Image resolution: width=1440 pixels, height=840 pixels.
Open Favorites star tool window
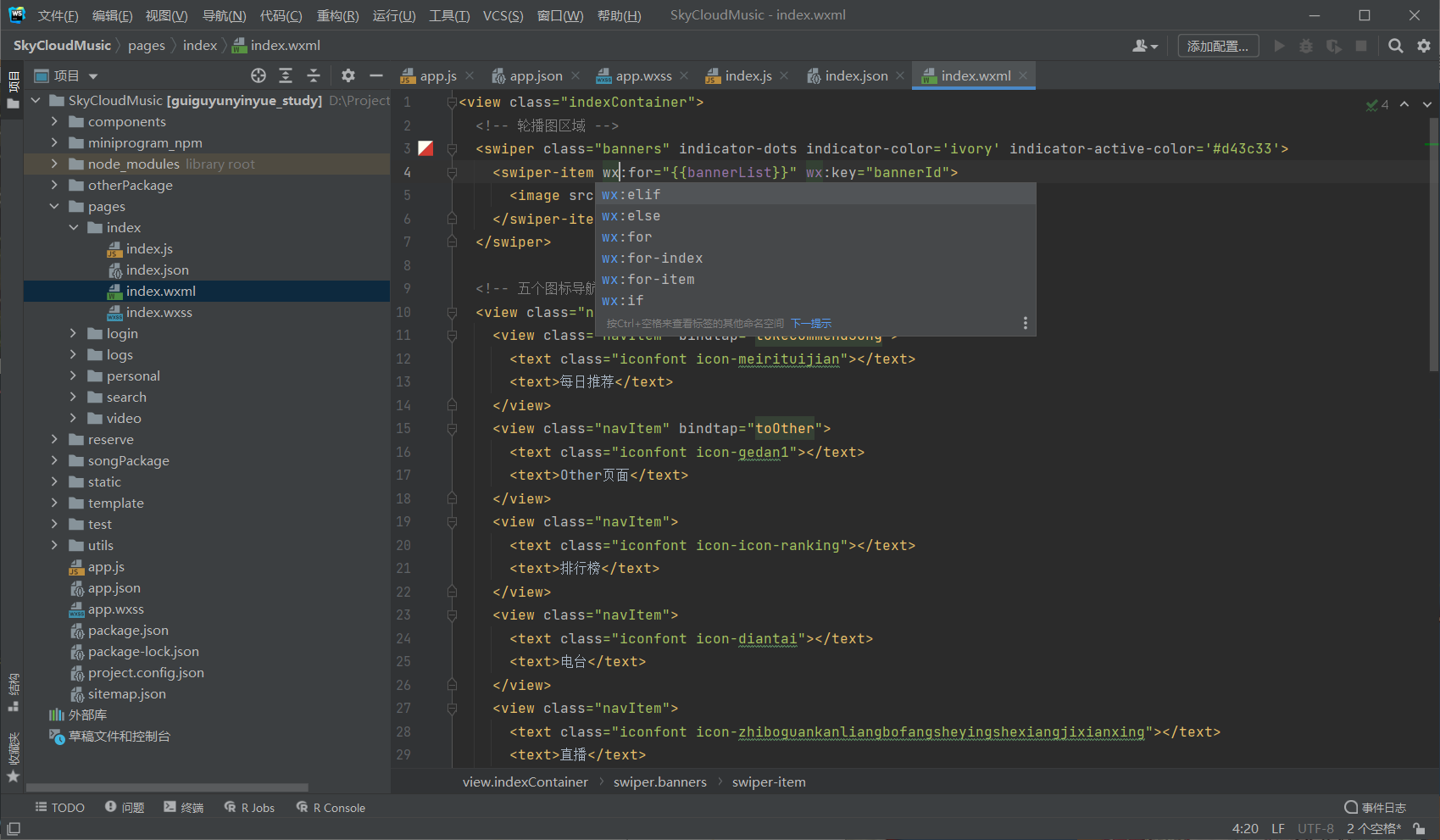click(x=13, y=757)
